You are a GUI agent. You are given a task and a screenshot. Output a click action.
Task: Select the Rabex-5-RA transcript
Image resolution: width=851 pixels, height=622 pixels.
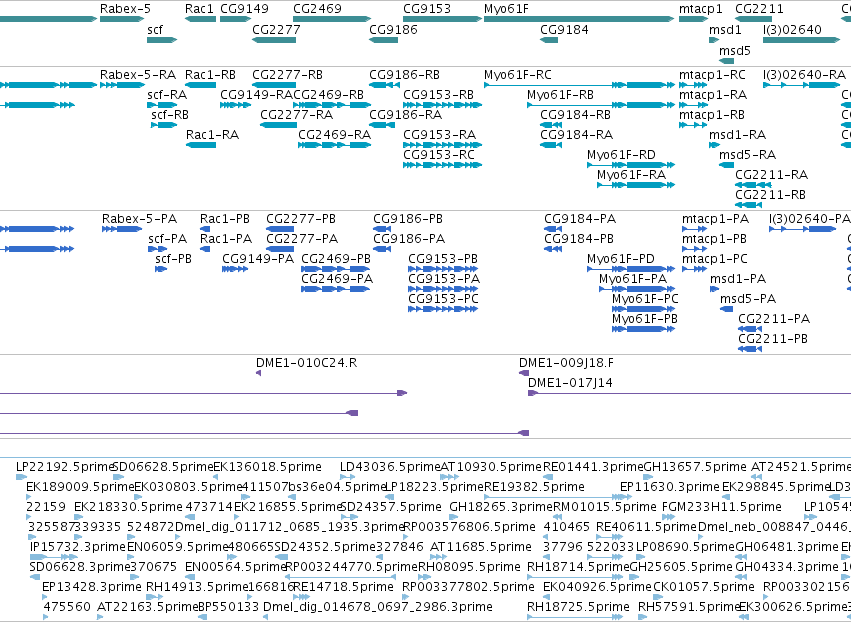122,85
